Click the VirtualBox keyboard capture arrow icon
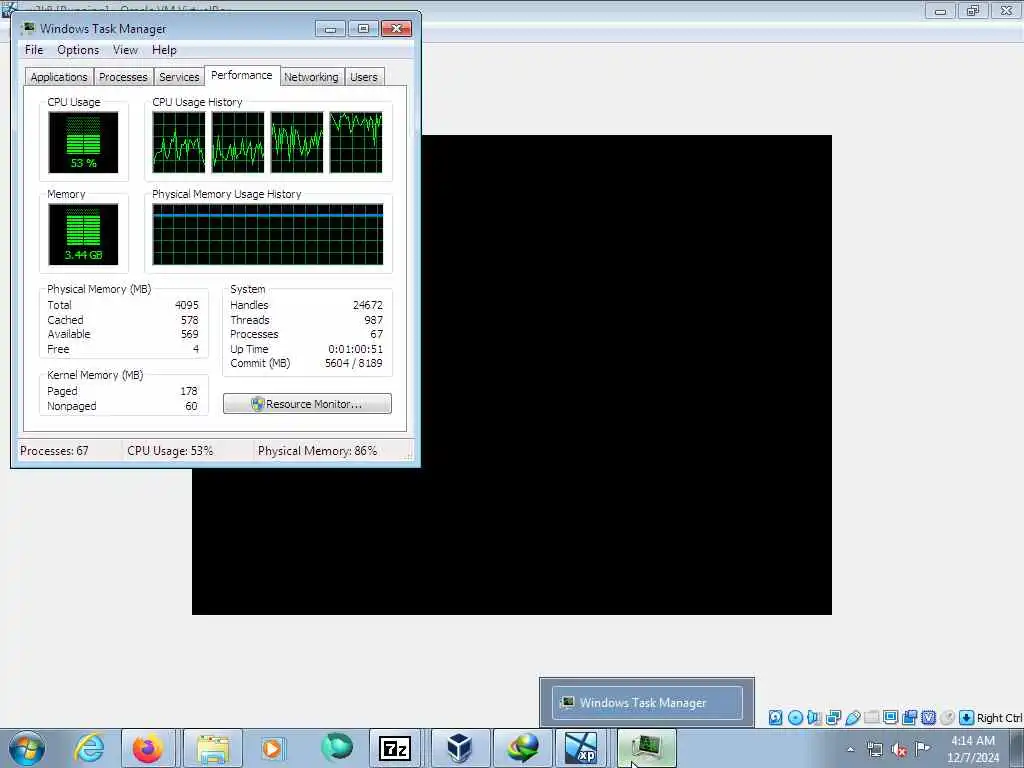 point(967,718)
